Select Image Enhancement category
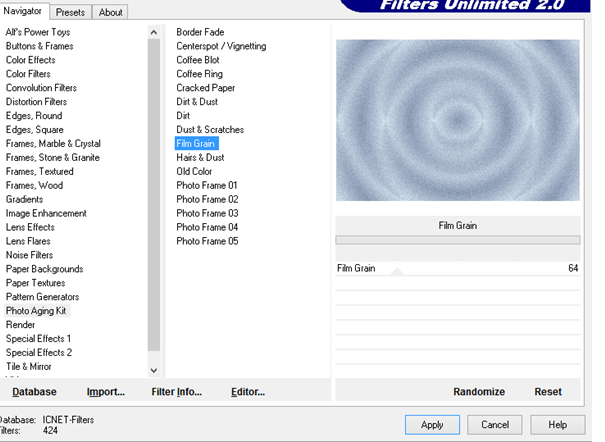Image resolution: width=605 pixels, height=442 pixels. (46, 213)
